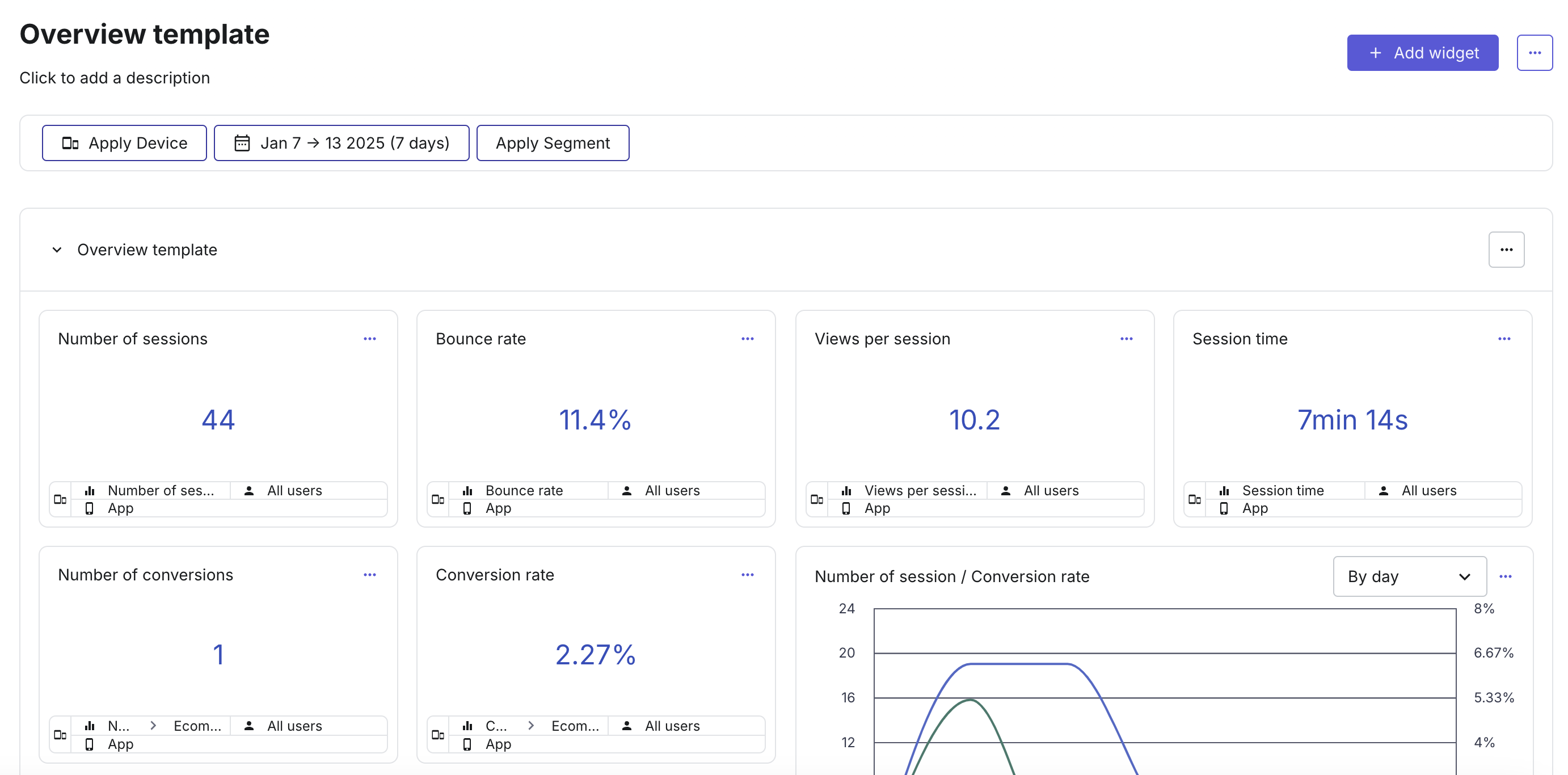Click the devices filter icon in Session time footer
The width and height of the screenshot is (1568, 775).
(x=1195, y=499)
